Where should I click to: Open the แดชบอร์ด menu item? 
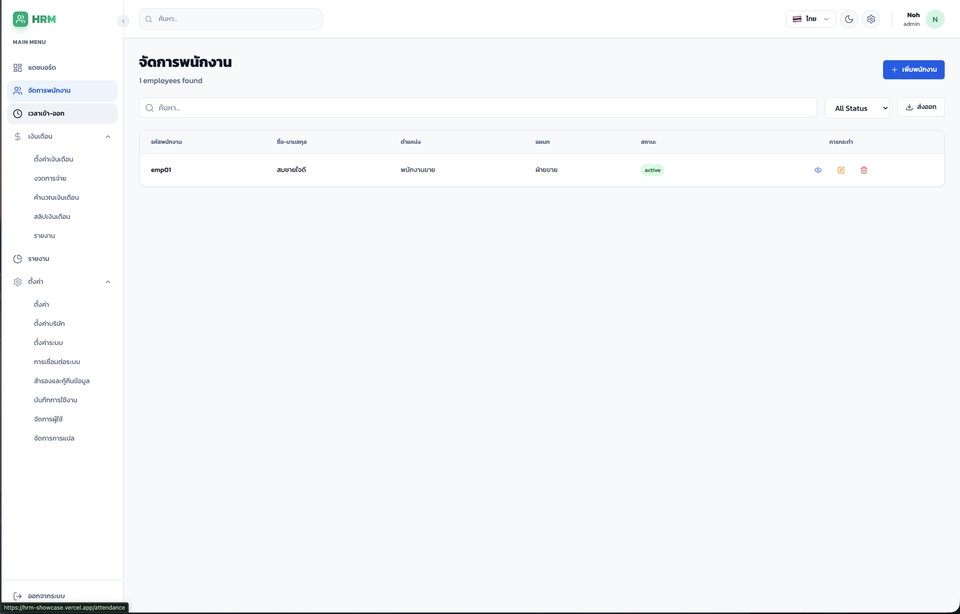pos(42,68)
